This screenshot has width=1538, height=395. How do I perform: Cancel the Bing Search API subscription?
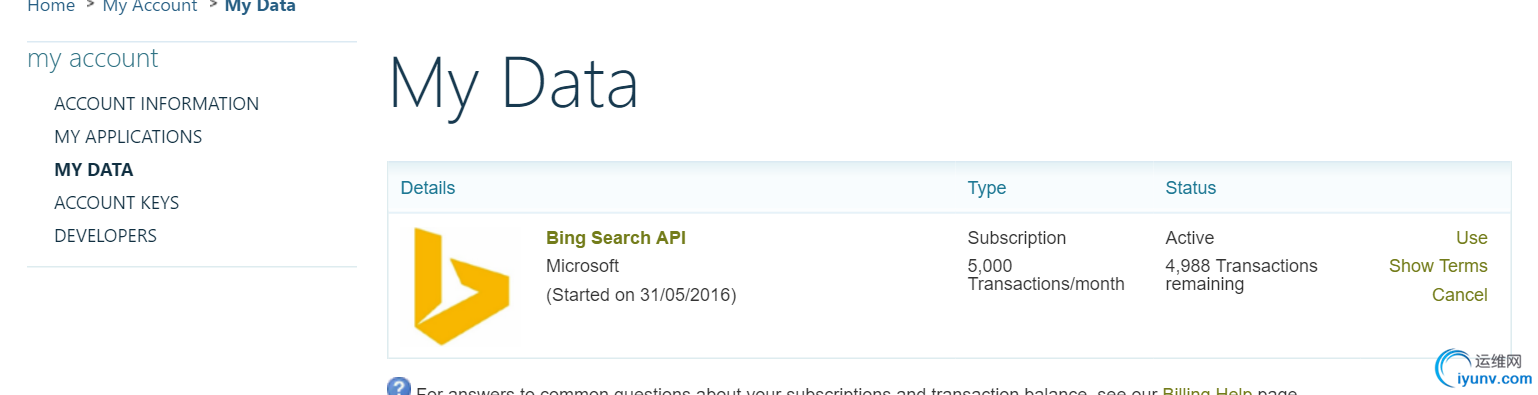point(1459,295)
